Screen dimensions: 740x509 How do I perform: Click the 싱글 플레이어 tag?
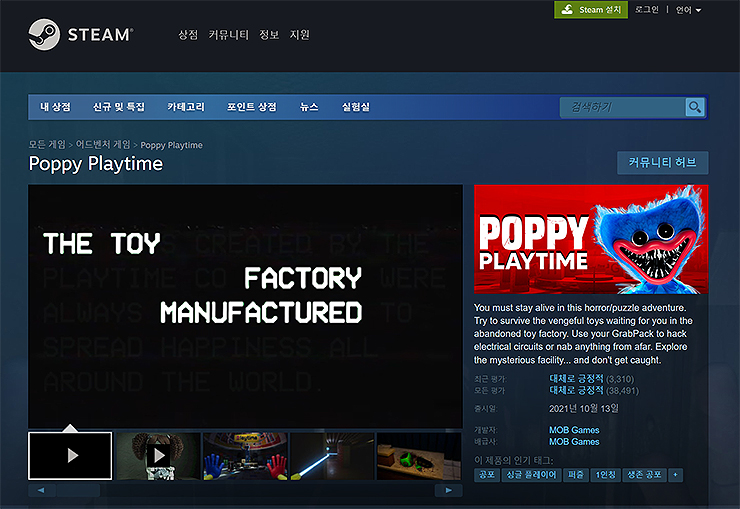click(531, 475)
